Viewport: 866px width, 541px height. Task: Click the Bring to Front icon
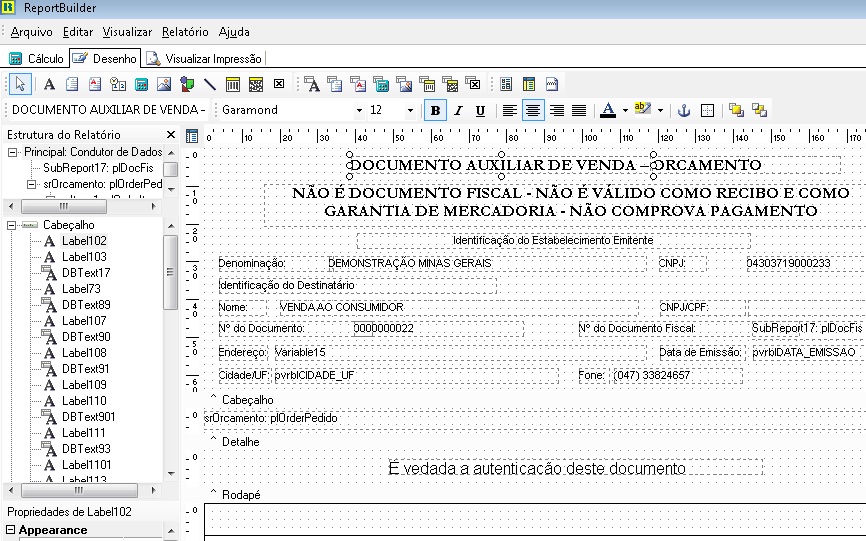point(736,110)
